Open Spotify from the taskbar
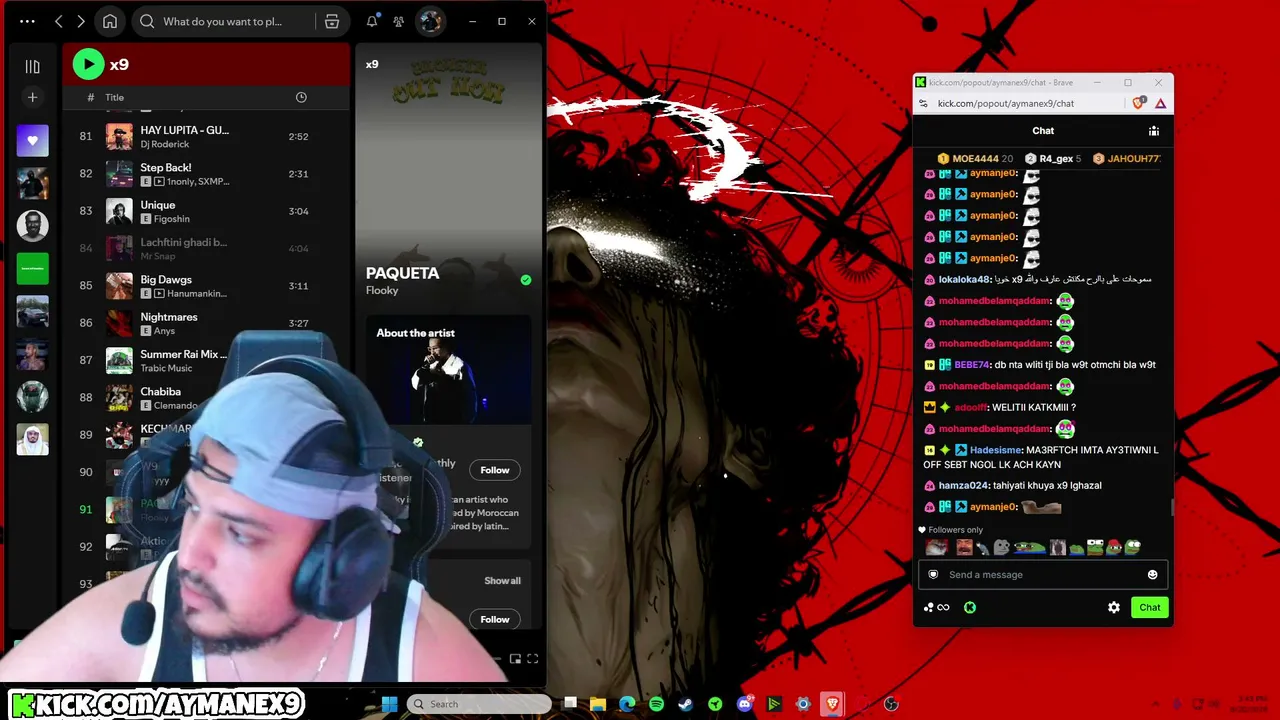This screenshot has height=720, width=1280. [656, 704]
